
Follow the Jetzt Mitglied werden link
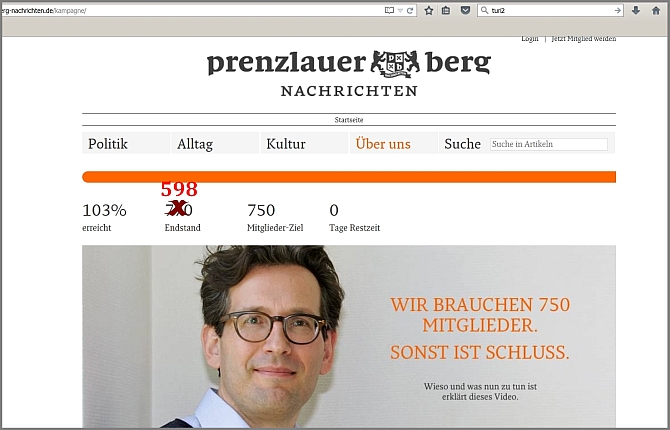[584, 39]
